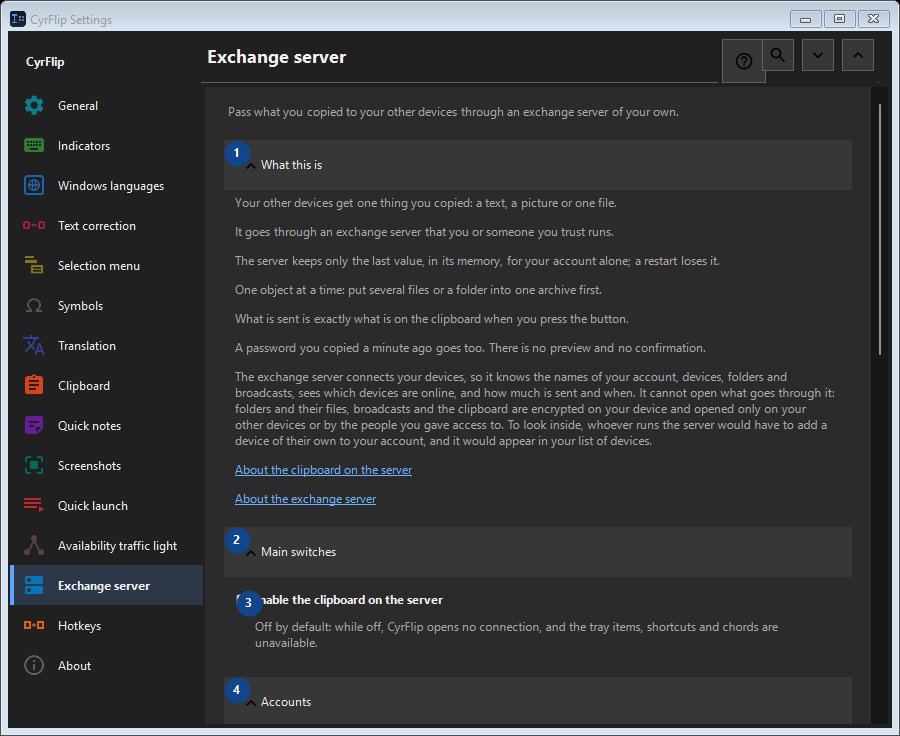The height and width of the screenshot is (736, 900).
Task: Open Screenshots via its teal icon
Action: 34,466
